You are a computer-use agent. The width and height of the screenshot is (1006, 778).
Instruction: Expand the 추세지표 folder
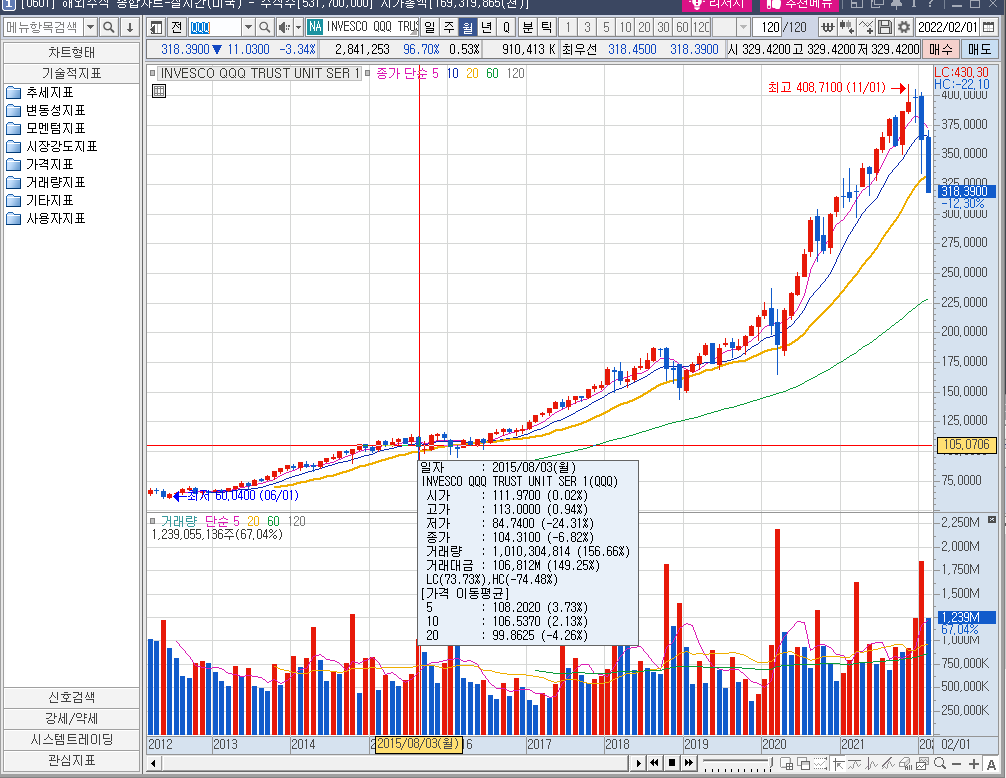[49, 92]
